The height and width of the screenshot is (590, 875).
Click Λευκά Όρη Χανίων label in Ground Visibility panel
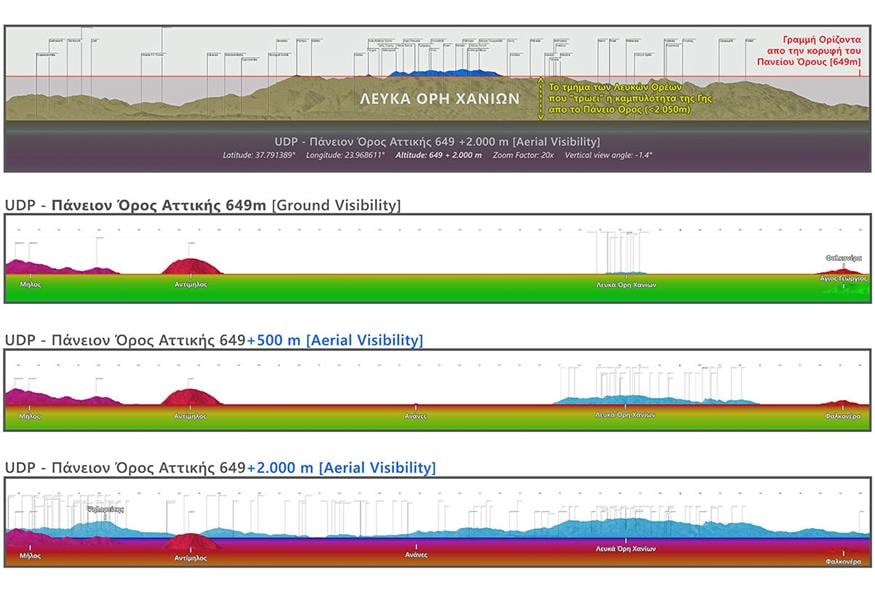tap(626, 285)
